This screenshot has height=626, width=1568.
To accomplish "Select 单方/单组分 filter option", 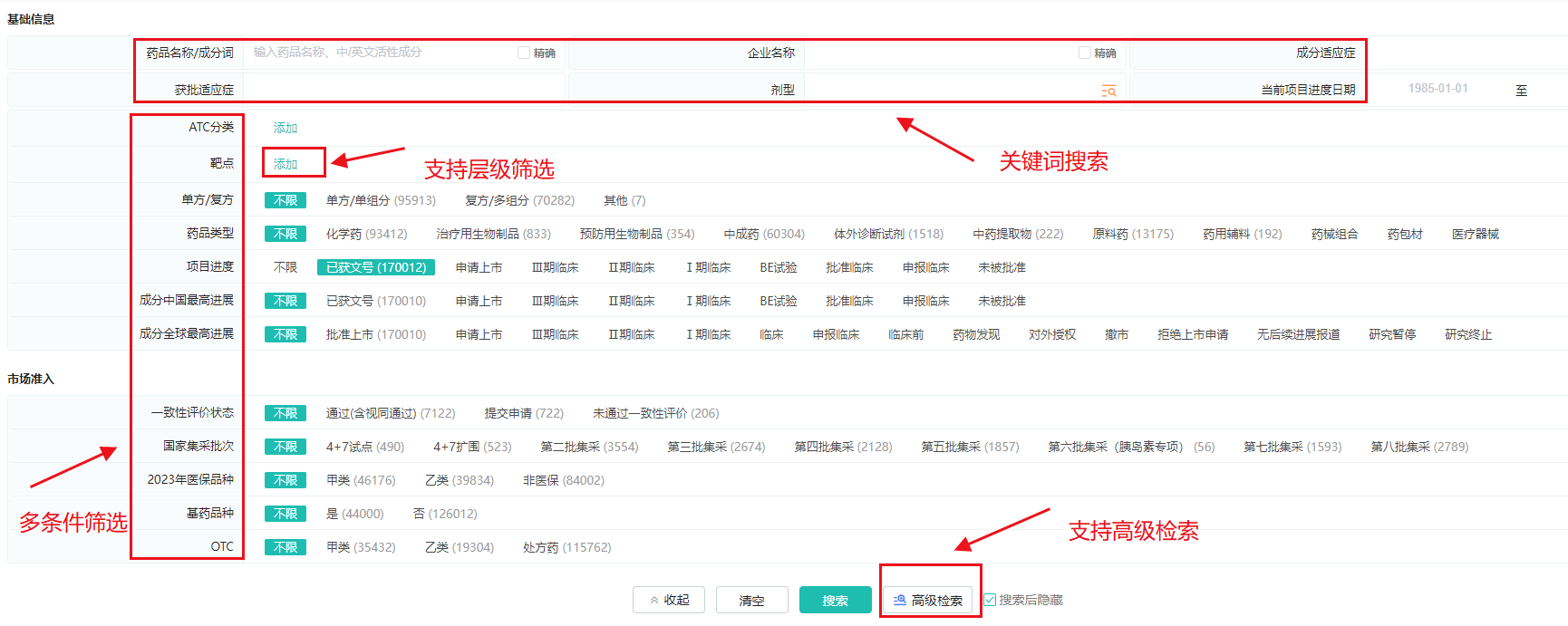I will 381,200.
